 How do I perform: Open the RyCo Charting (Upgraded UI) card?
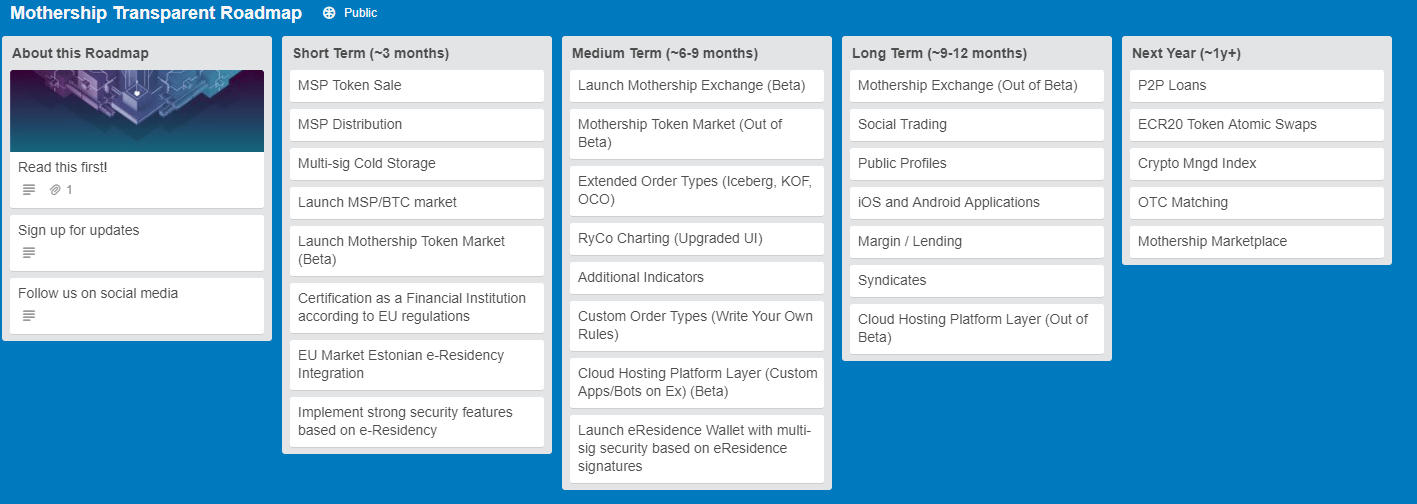pyautogui.click(x=697, y=238)
